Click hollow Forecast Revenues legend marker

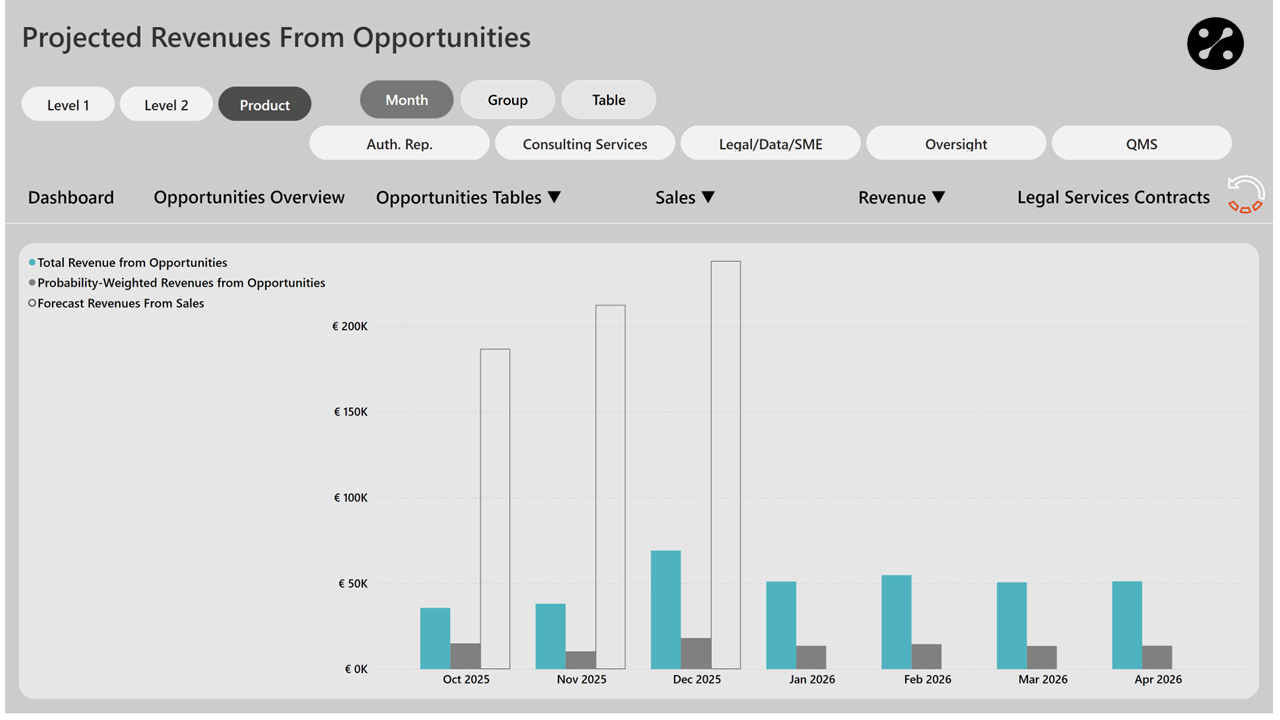click(32, 303)
